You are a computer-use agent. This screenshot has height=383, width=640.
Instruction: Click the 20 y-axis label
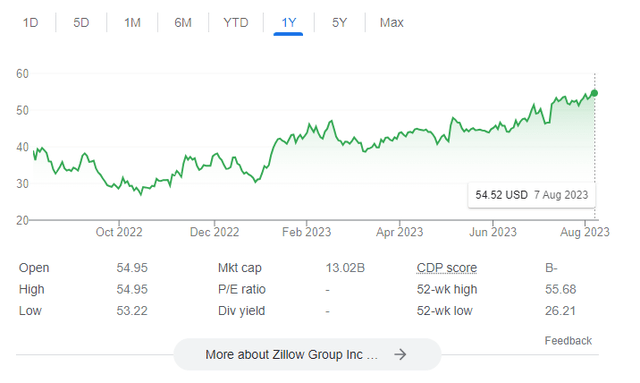coord(22,220)
